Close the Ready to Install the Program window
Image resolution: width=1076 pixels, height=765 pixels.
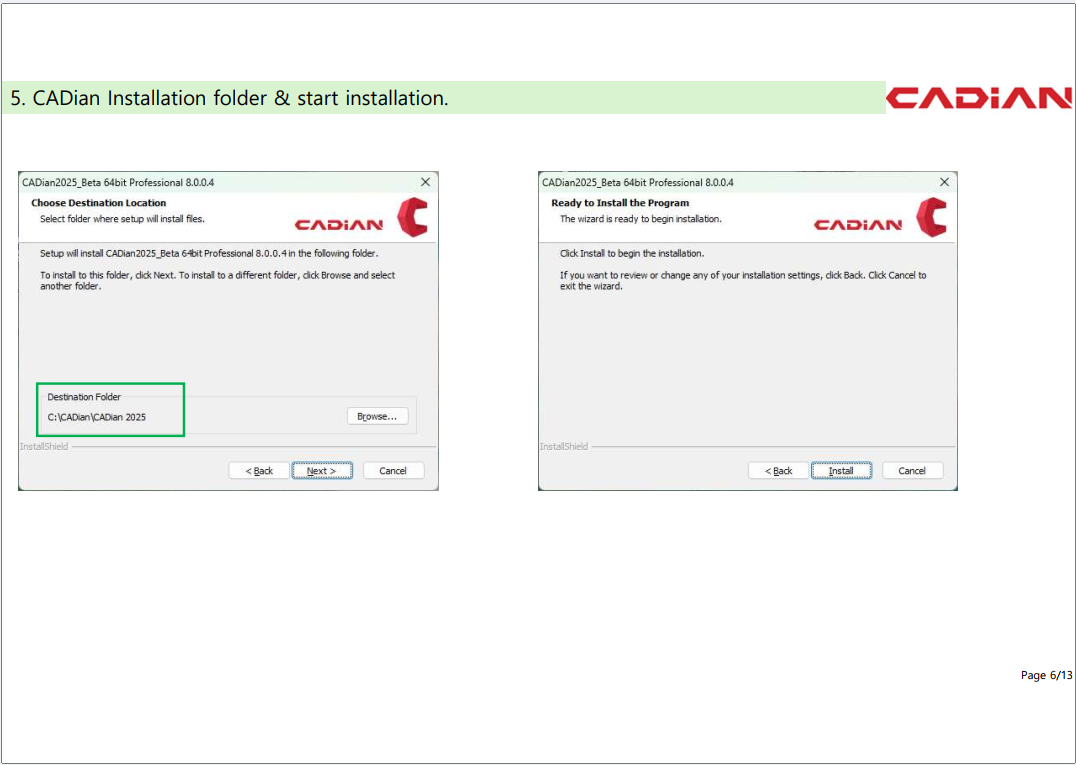pyautogui.click(x=944, y=182)
